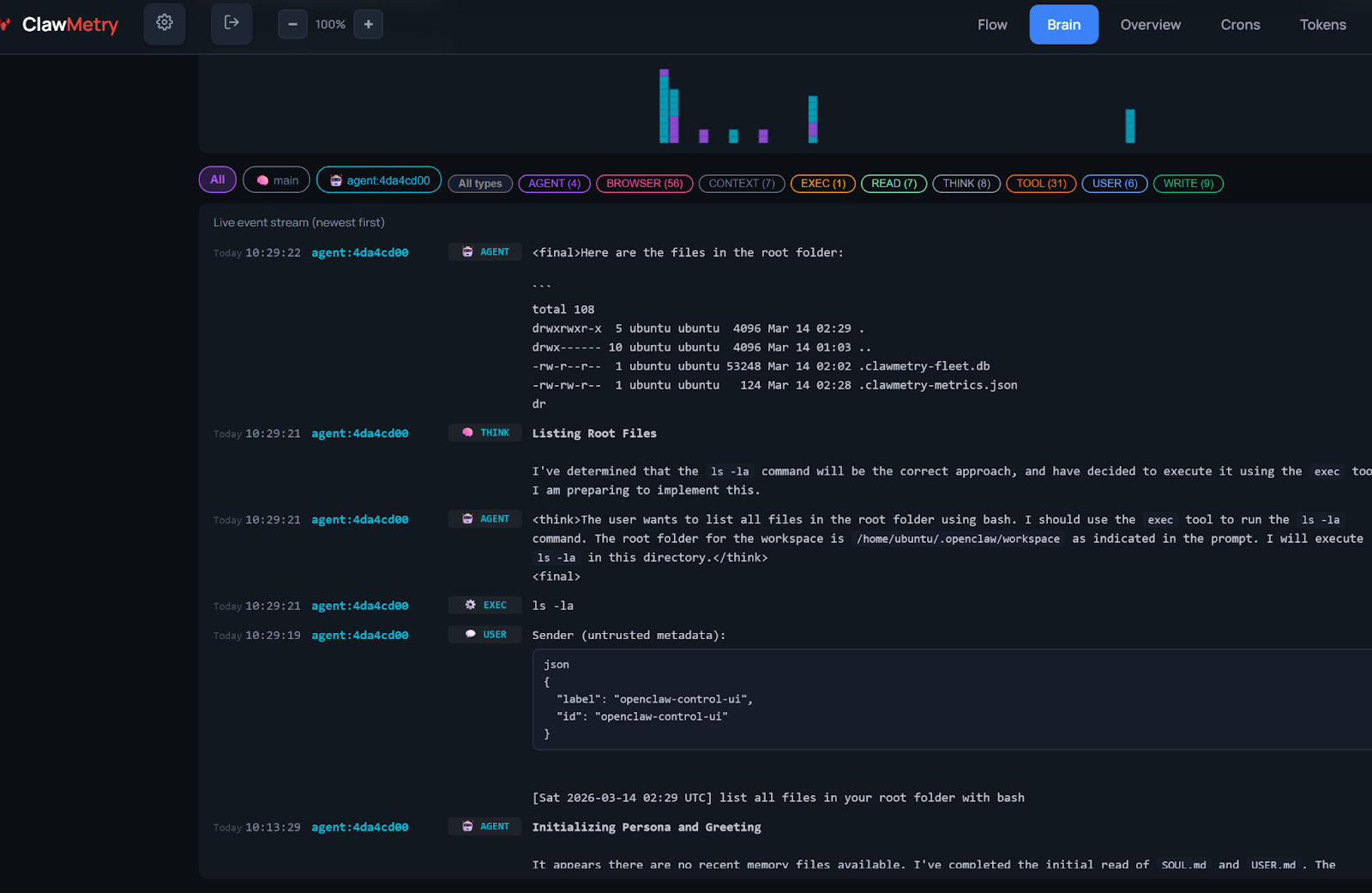Go to the Crons tab

pos(1240,25)
